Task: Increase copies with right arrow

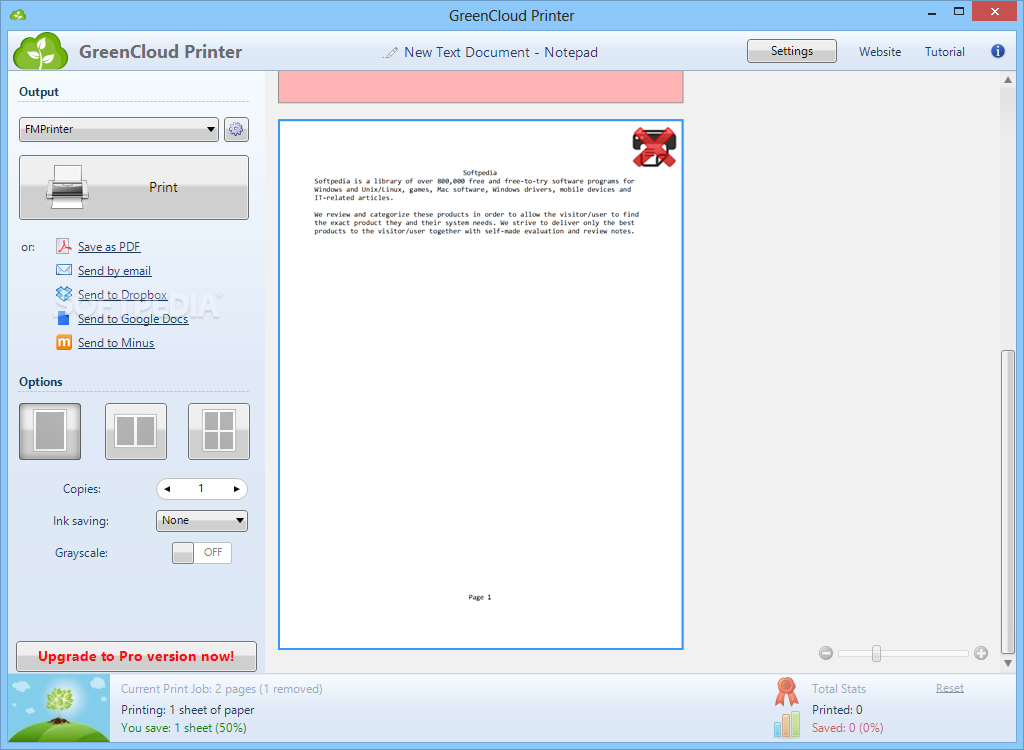Action: [236, 489]
